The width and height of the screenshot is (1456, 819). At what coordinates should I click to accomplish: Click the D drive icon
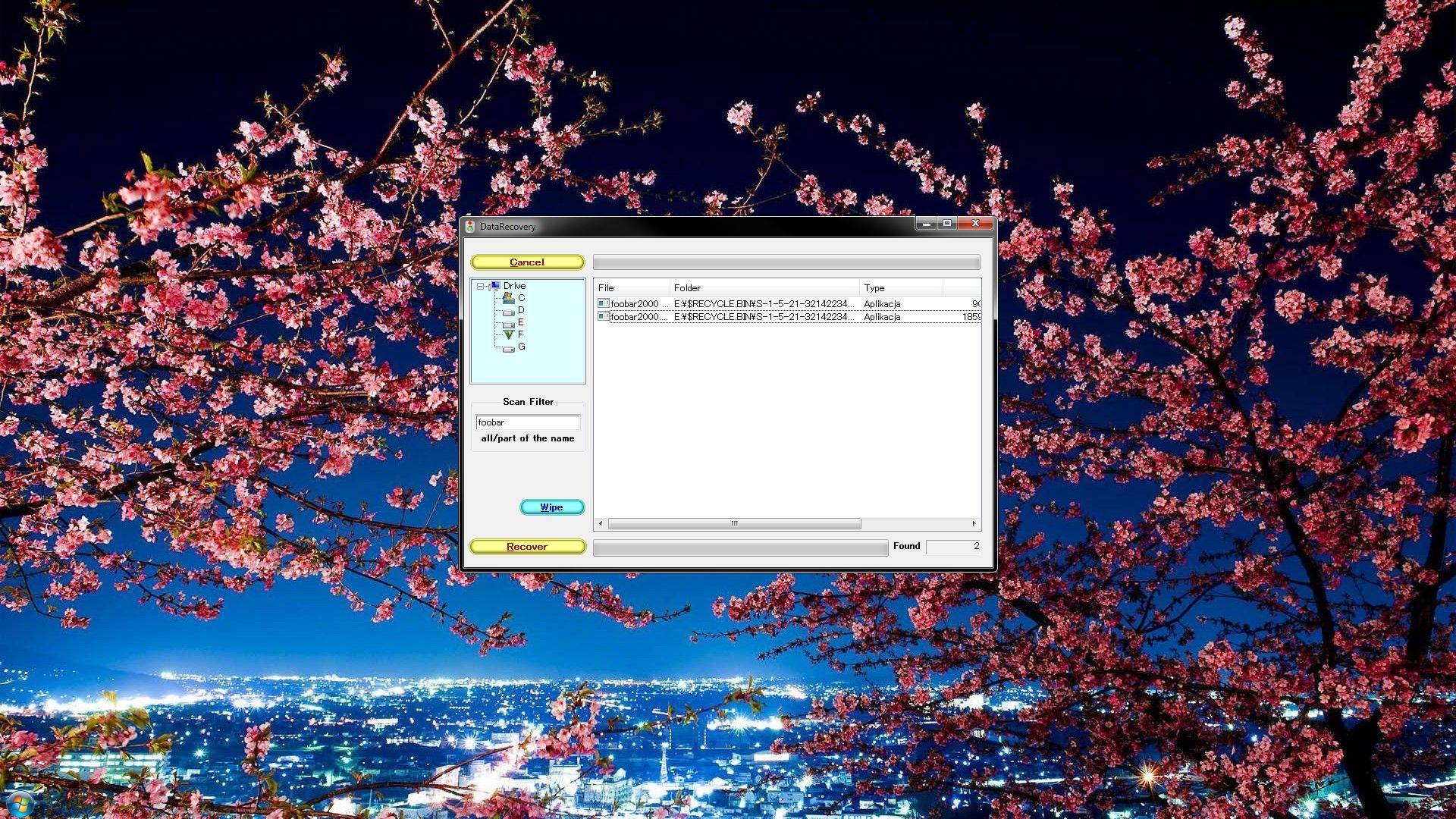click(508, 313)
